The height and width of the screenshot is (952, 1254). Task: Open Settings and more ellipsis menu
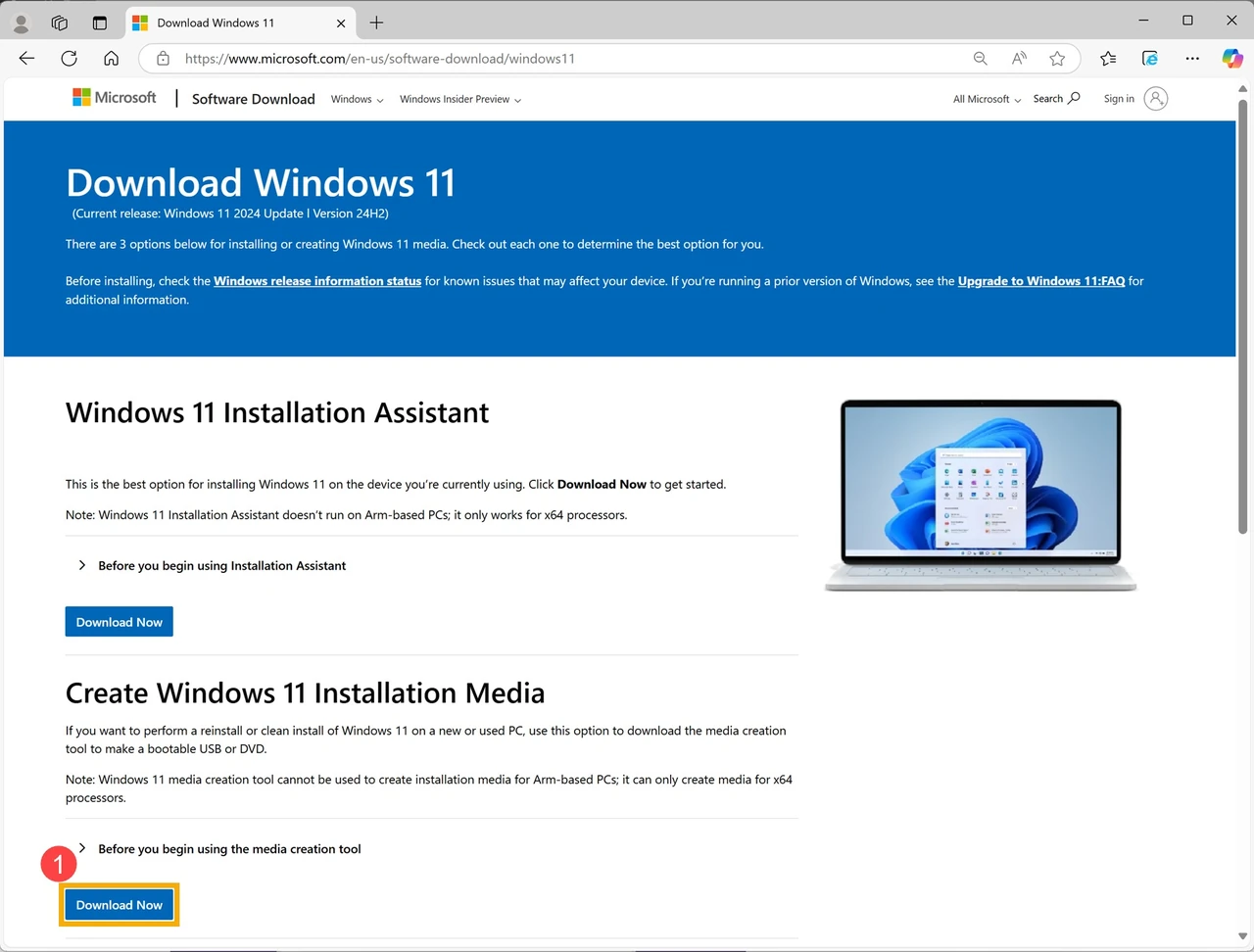[1192, 59]
